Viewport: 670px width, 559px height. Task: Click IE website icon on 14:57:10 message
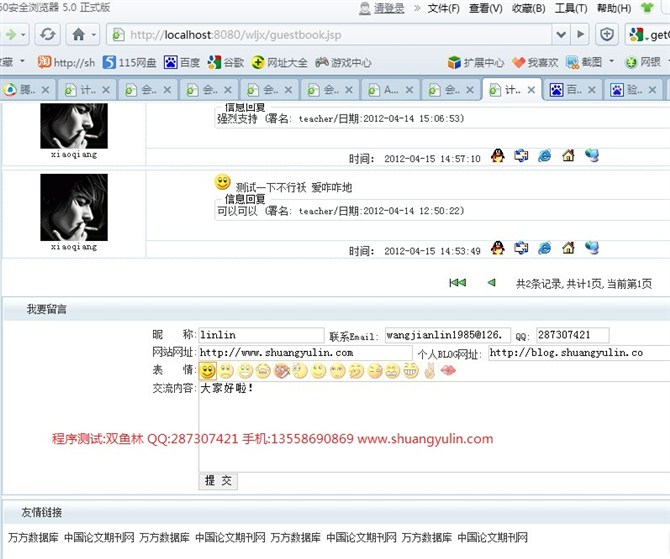(x=544, y=156)
